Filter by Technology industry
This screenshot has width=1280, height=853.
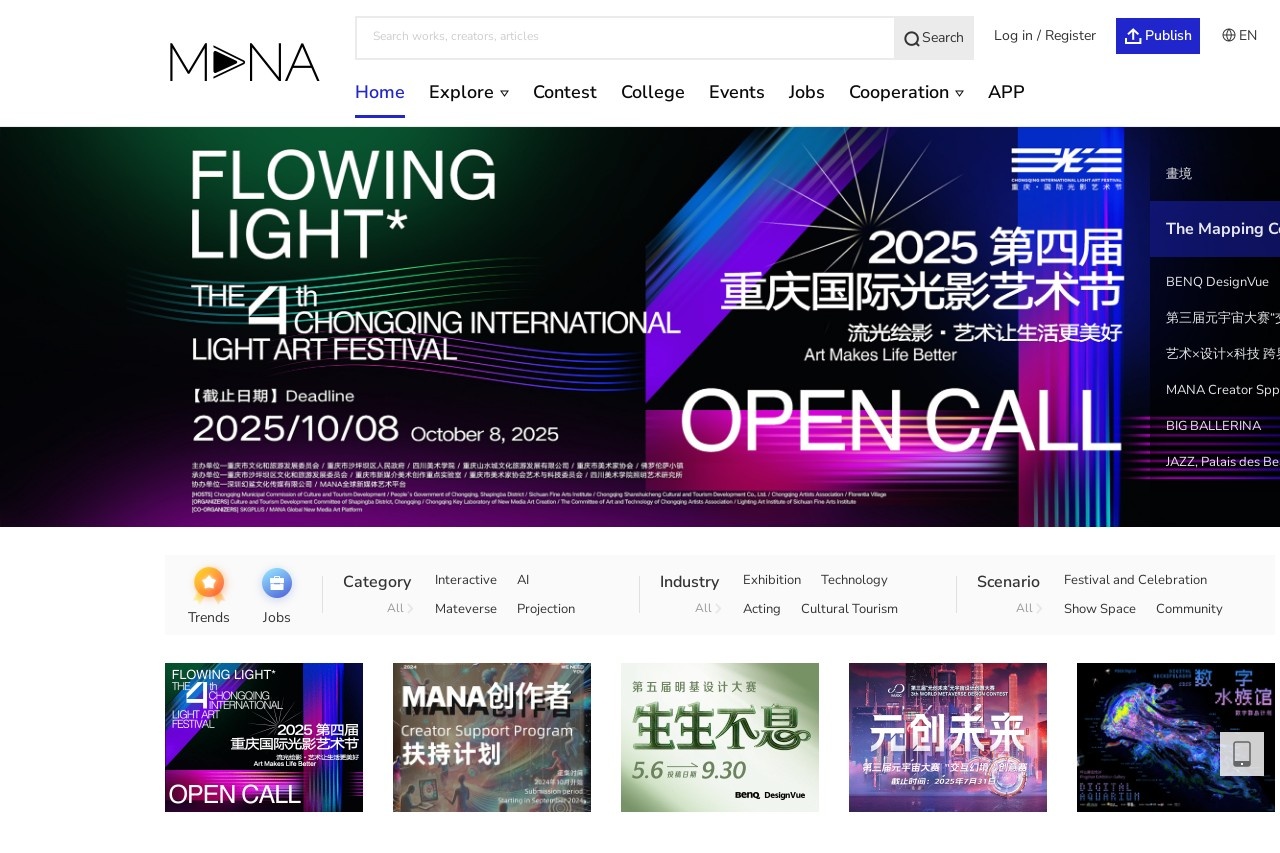[854, 580]
